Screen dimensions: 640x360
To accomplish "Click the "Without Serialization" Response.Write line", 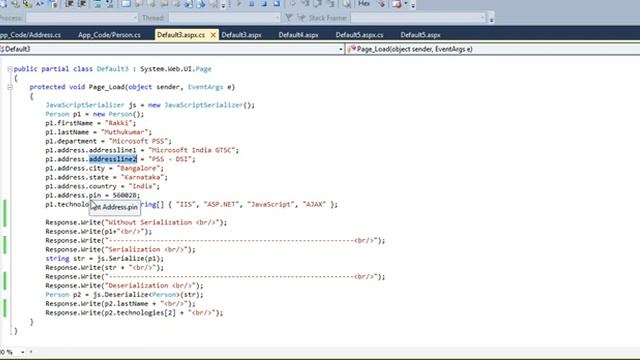I will point(136,222).
